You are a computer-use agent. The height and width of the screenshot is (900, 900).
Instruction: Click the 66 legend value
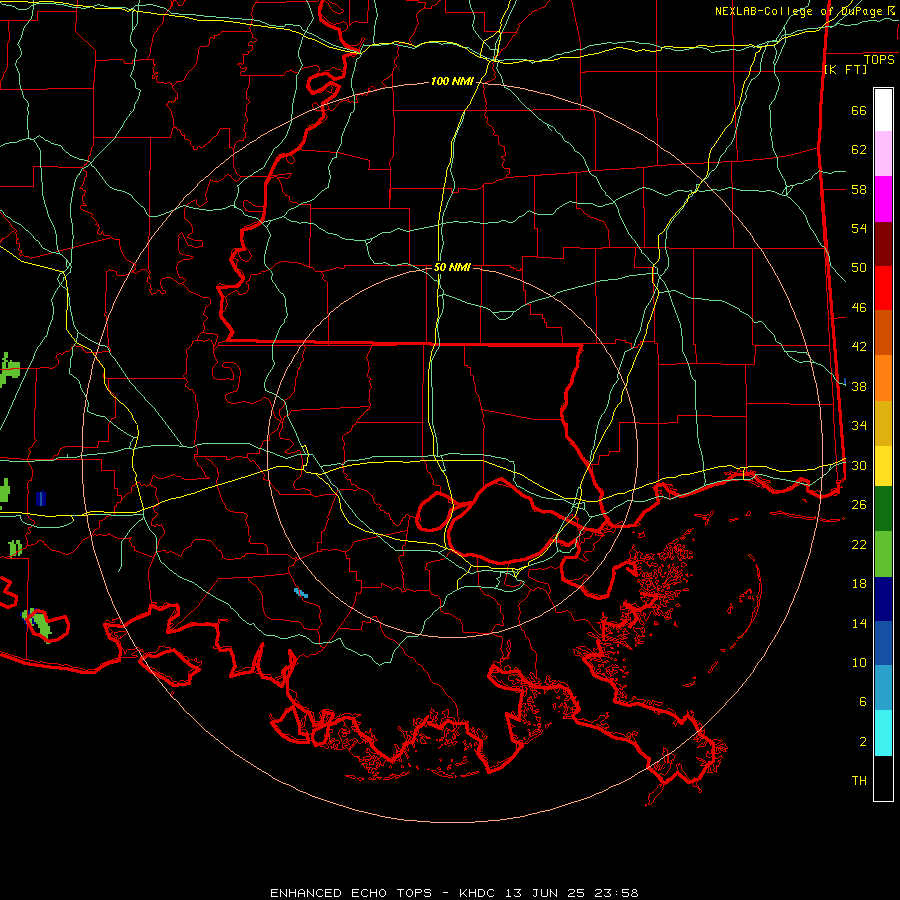859,111
